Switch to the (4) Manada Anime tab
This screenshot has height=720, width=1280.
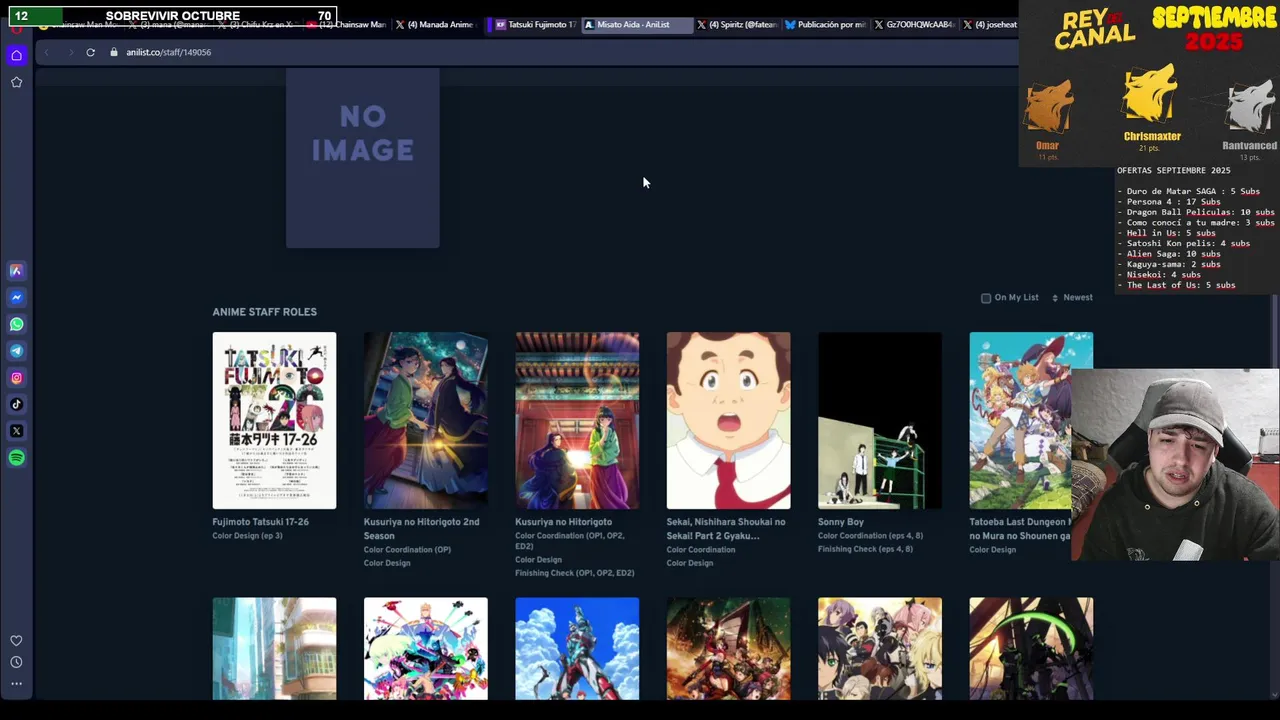434,24
